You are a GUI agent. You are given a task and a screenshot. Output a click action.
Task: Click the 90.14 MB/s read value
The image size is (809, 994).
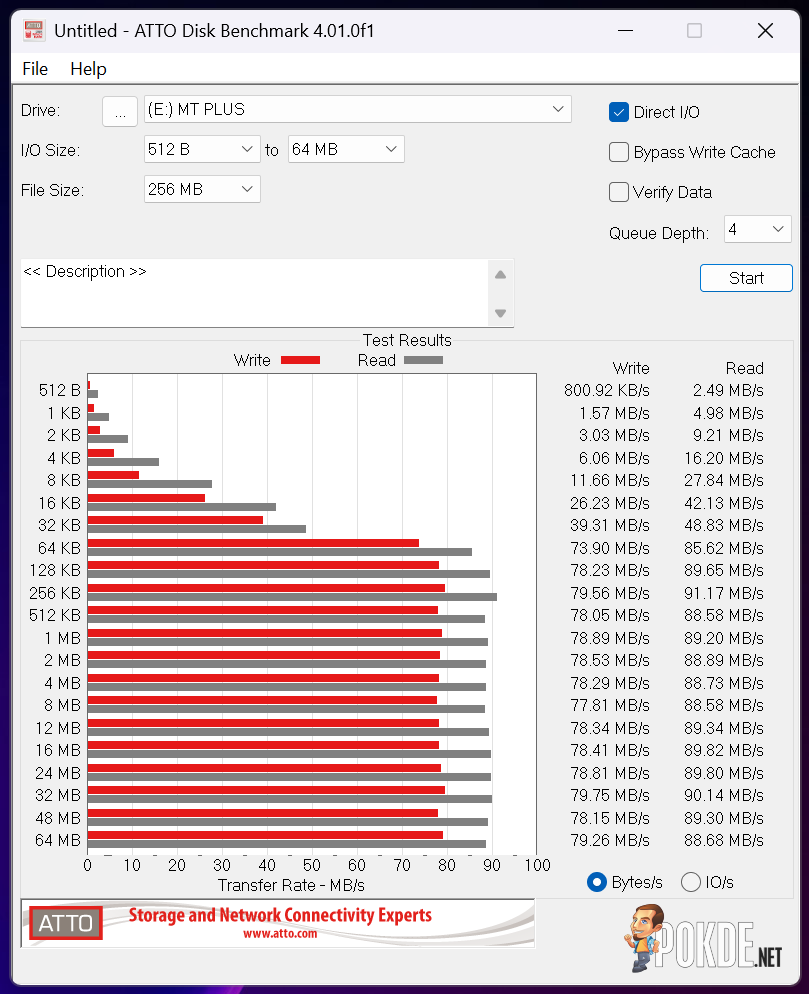pyautogui.click(x=723, y=796)
